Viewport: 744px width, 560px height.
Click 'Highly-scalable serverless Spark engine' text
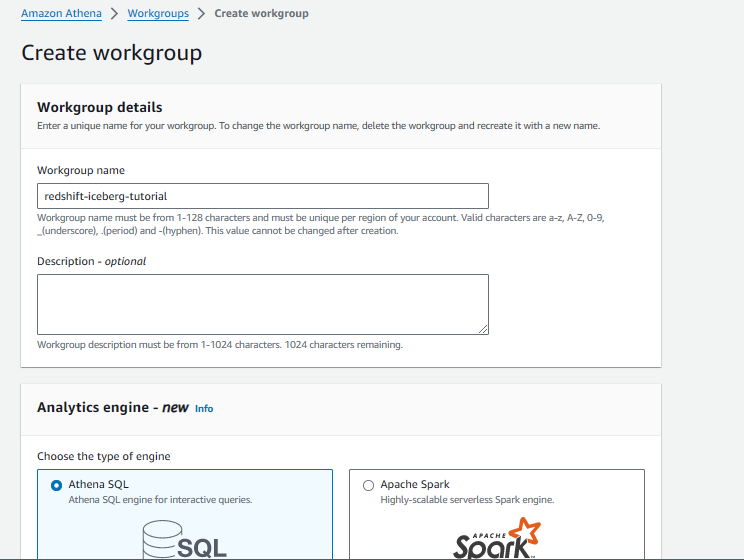tap(467, 500)
